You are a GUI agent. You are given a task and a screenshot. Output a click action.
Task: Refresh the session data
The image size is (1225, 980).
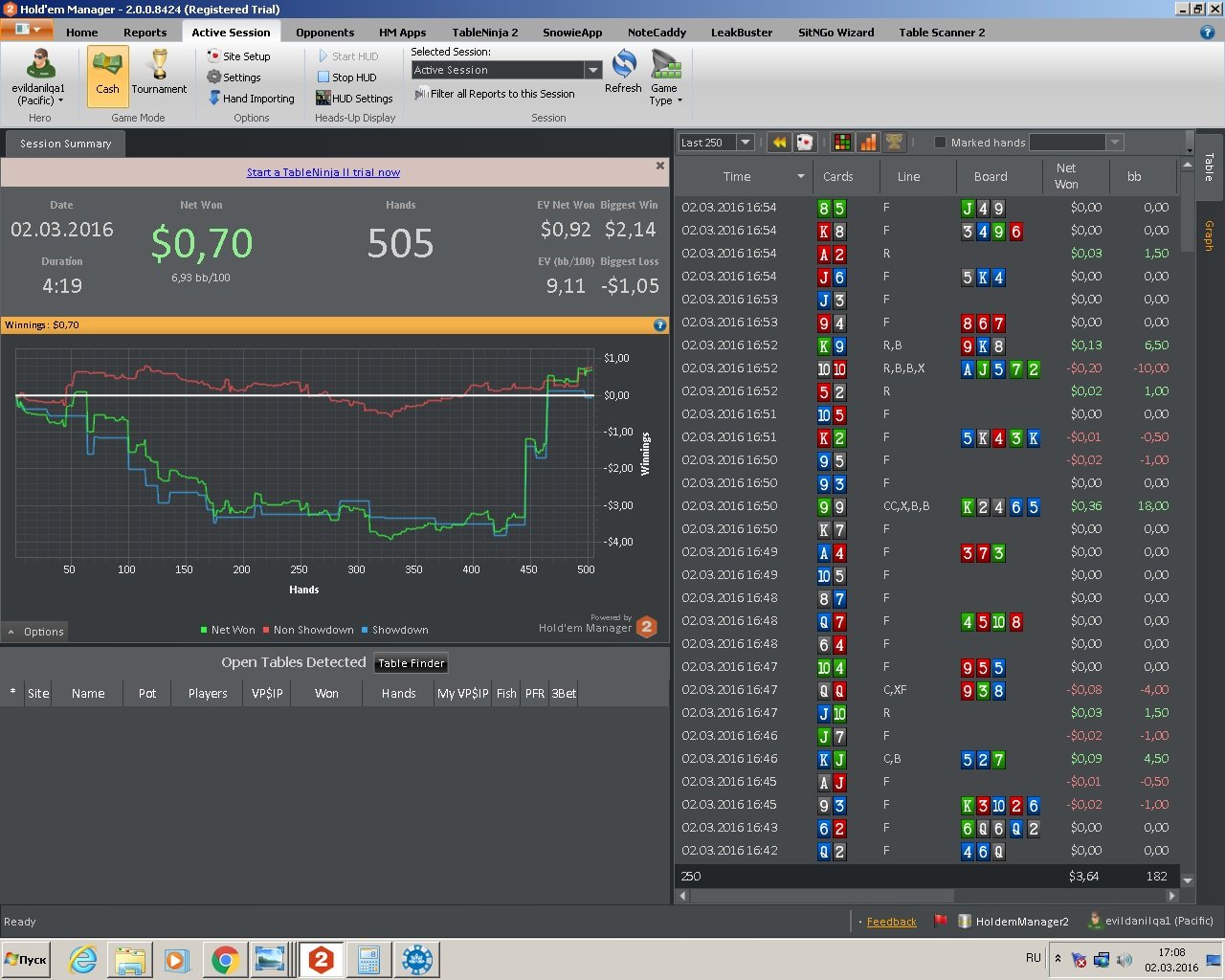coord(623,72)
